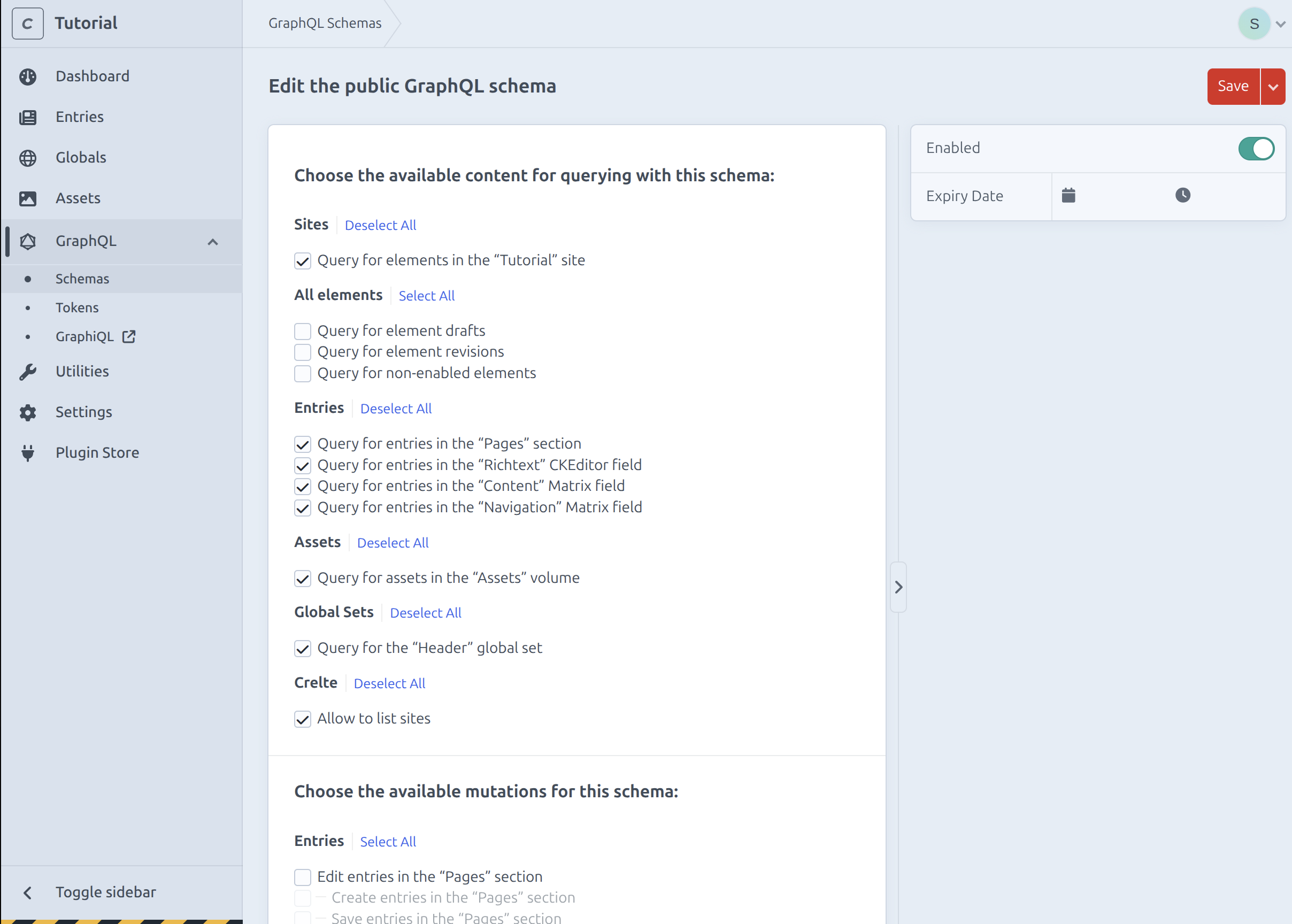Enable Edit entries in Pages section
This screenshot has height=924, width=1292.
302,877
